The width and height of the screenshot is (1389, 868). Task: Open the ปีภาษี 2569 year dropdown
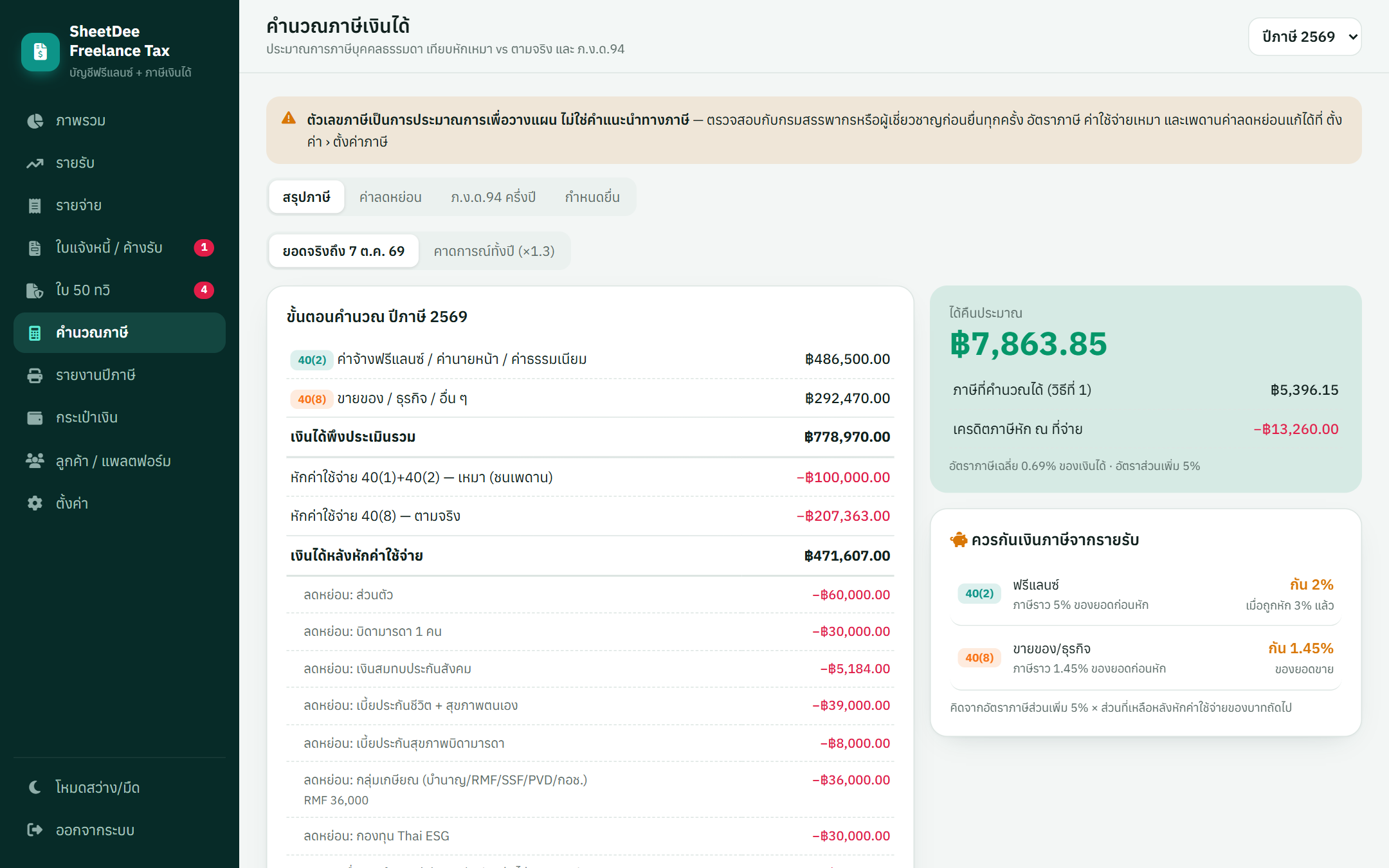(x=1305, y=37)
